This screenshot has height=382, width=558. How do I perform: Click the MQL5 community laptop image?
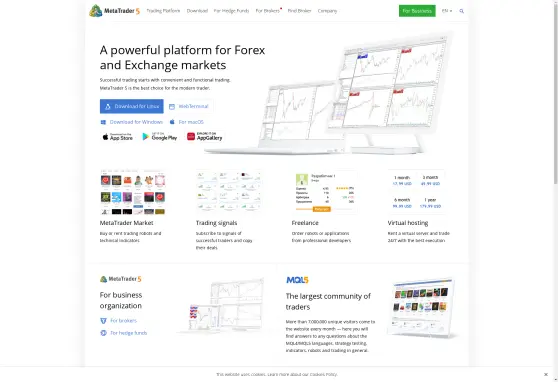click(422, 308)
